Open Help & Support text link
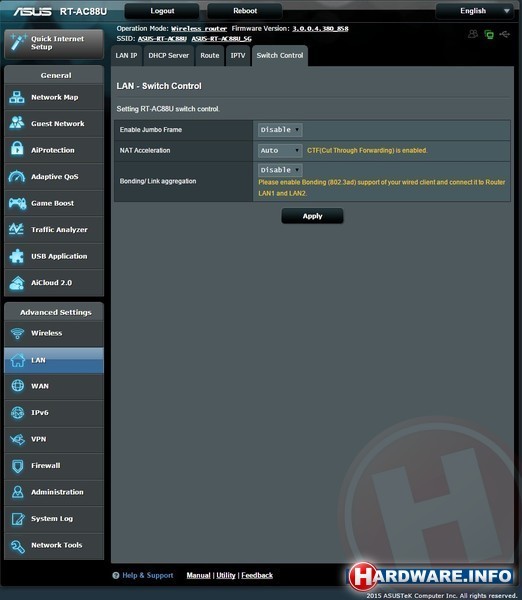This screenshot has width=522, height=600. pyautogui.click(x=148, y=575)
